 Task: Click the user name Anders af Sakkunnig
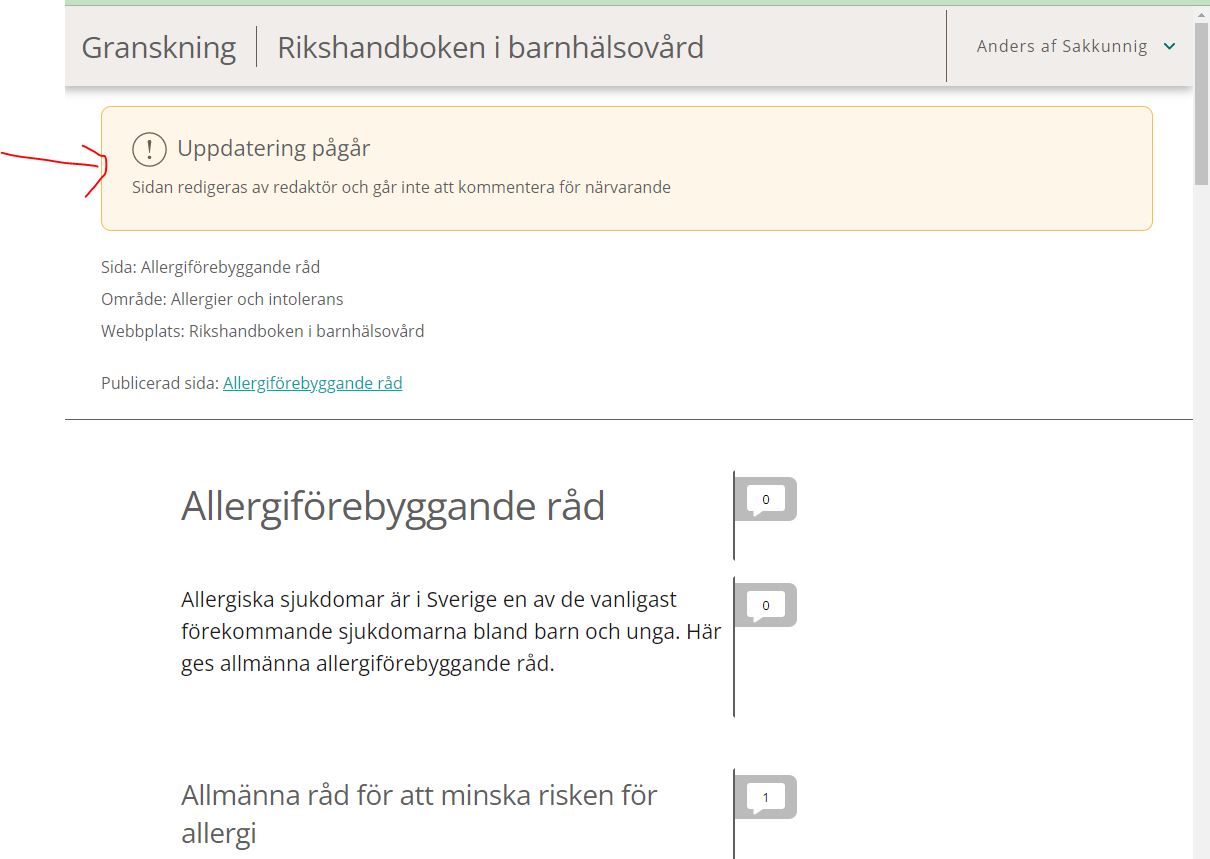1062,46
